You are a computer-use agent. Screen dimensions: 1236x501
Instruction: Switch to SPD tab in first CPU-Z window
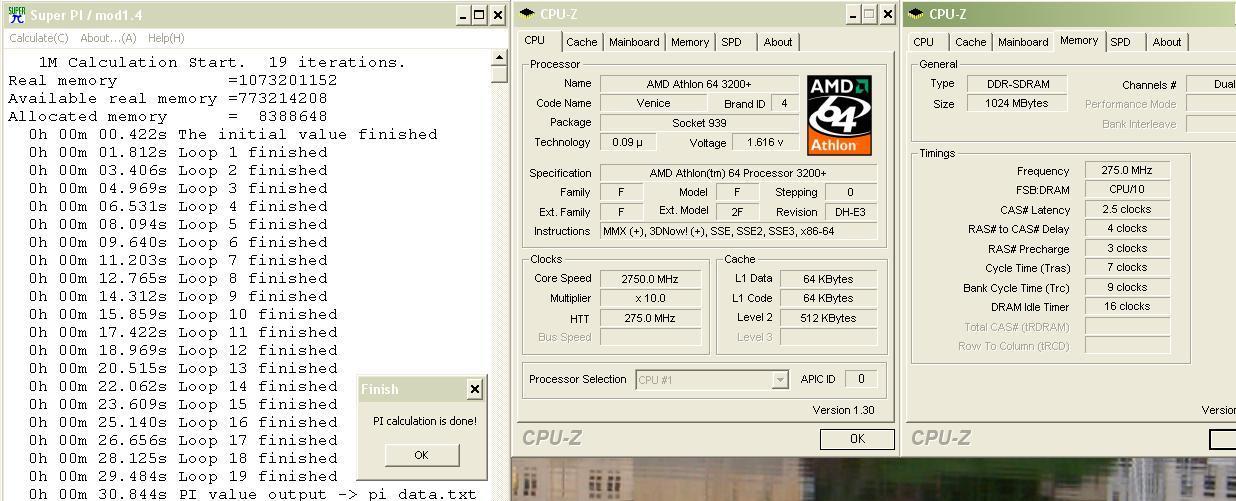click(732, 42)
